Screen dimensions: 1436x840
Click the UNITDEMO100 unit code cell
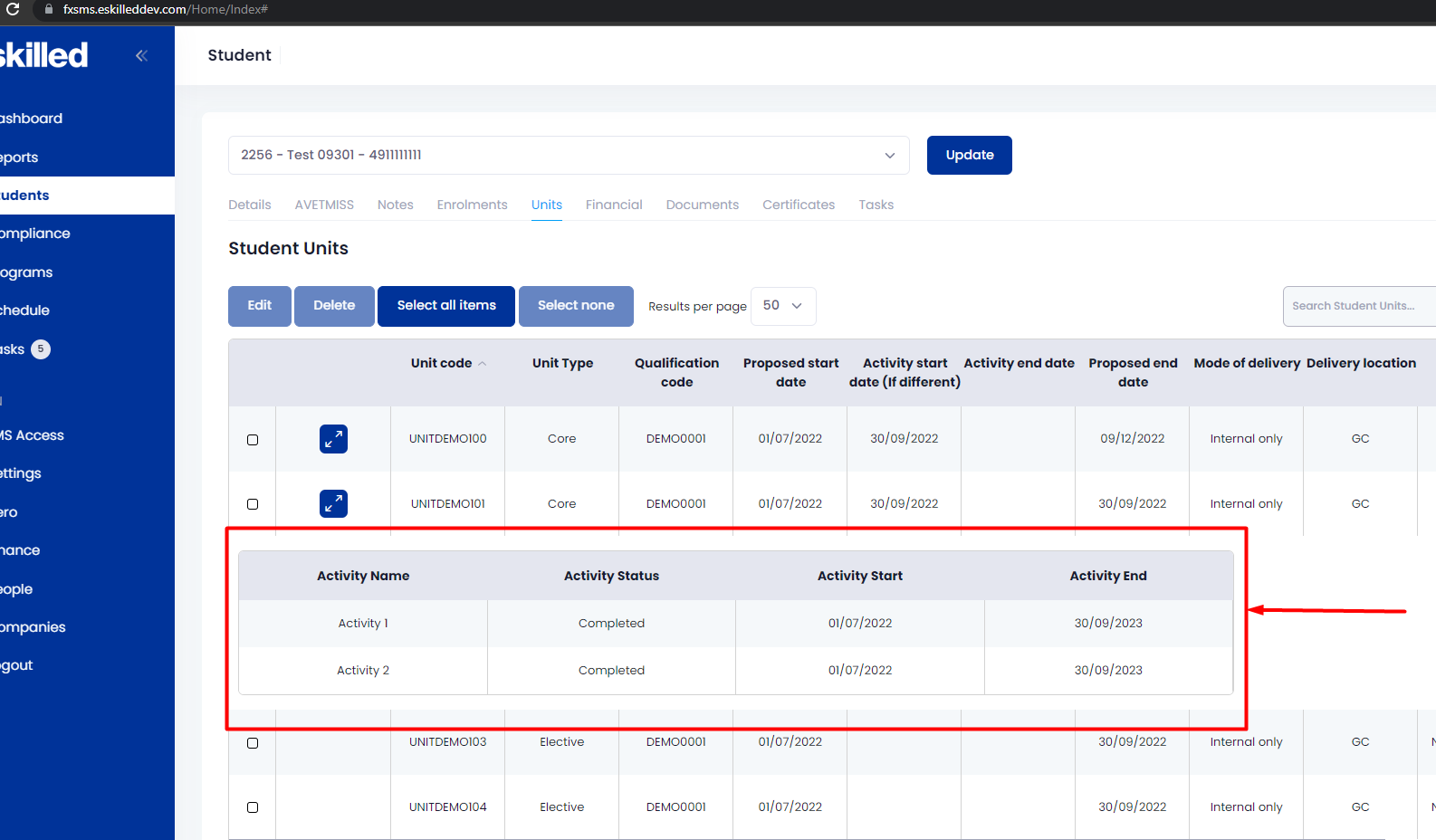coord(447,439)
